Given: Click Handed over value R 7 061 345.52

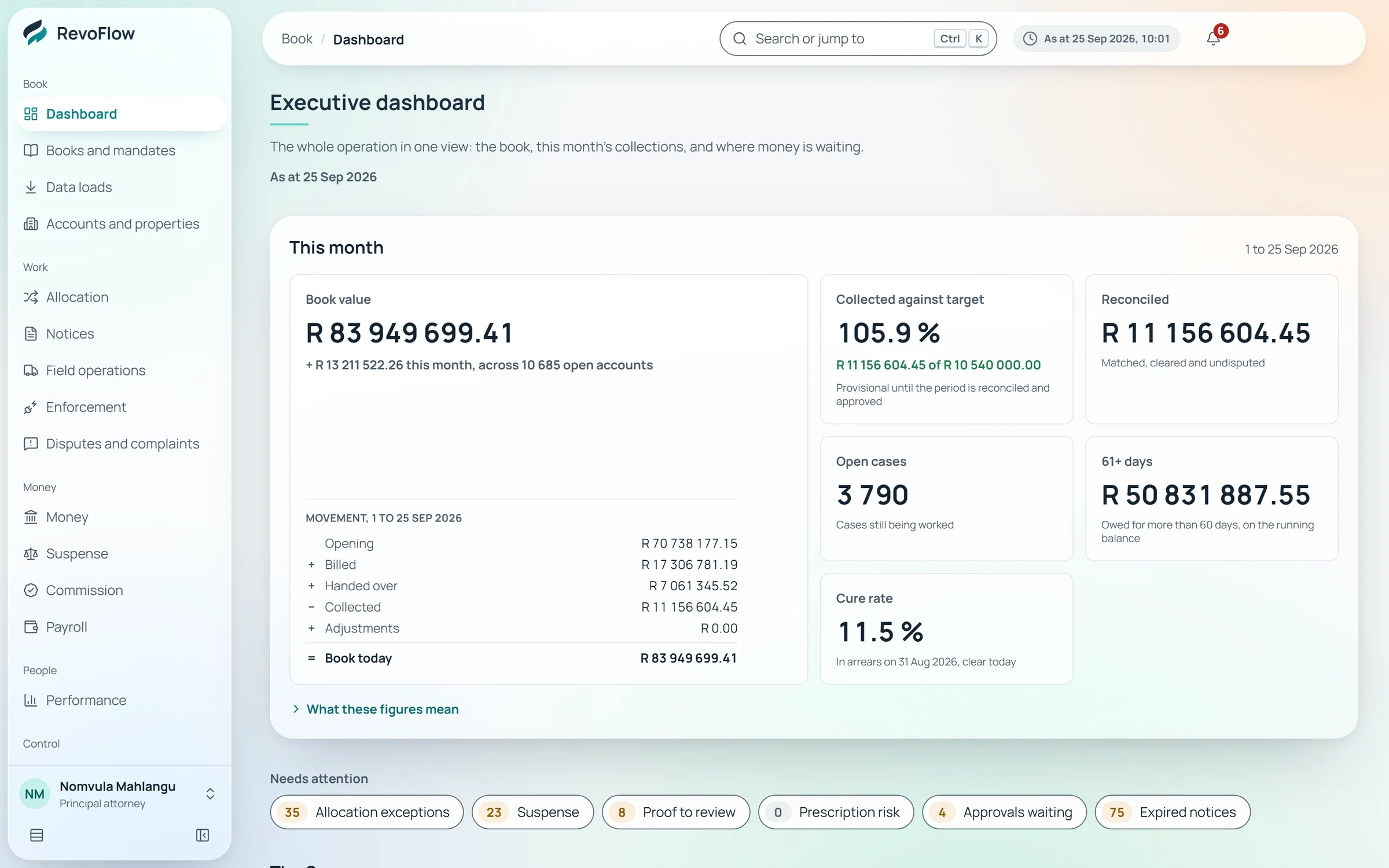Looking at the screenshot, I should point(693,586).
